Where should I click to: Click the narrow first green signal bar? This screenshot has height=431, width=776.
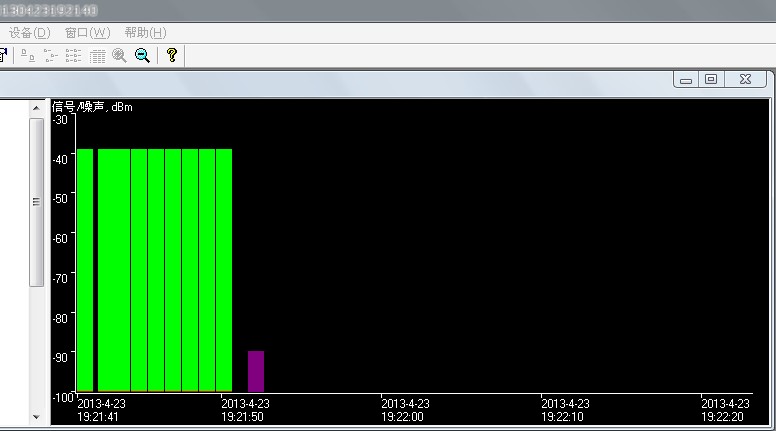click(85, 270)
